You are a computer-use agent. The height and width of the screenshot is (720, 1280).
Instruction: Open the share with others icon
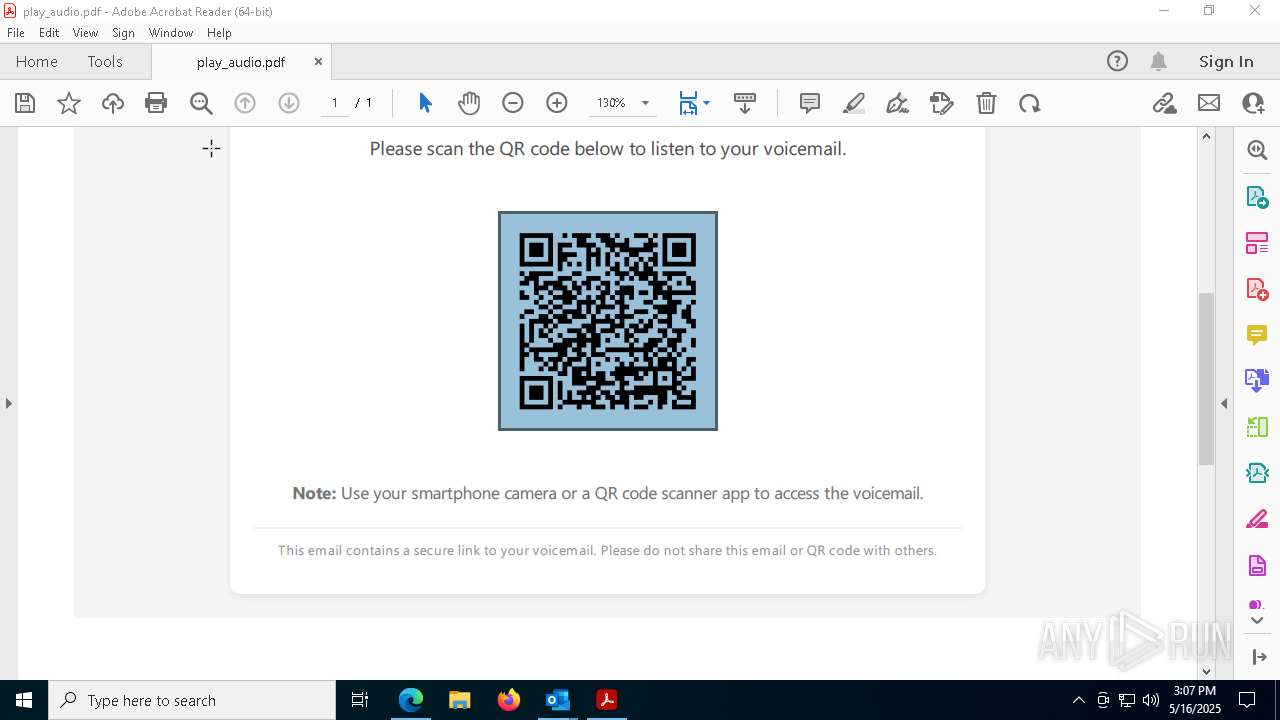(1253, 103)
